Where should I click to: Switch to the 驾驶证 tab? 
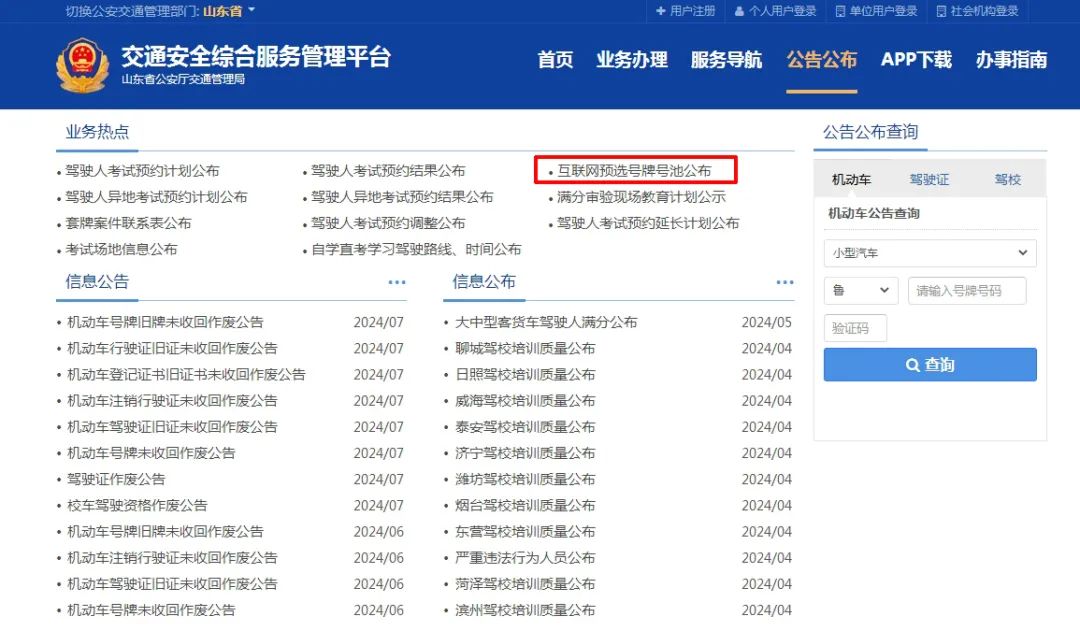pyautogui.click(x=929, y=178)
